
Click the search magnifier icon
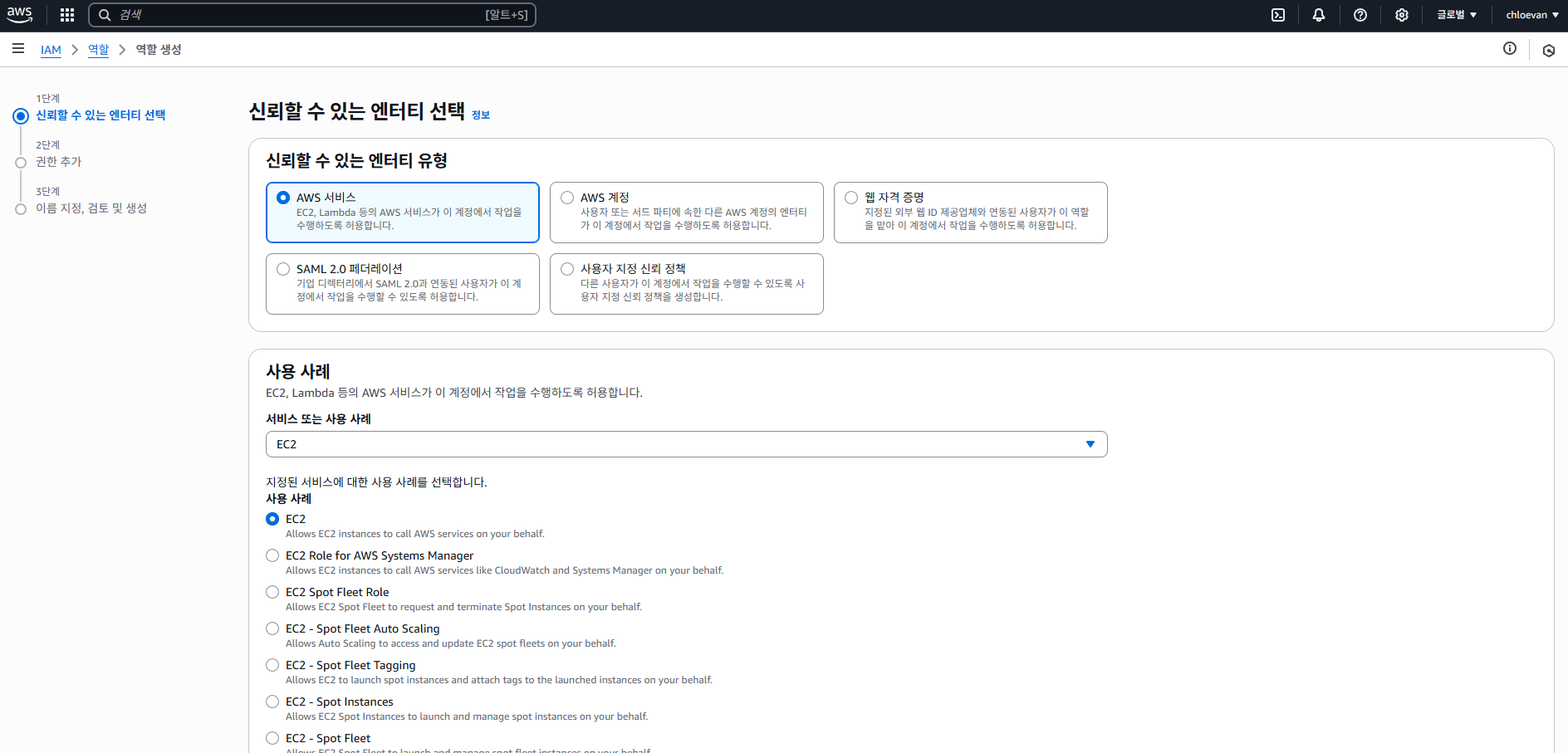coord(105,15)
